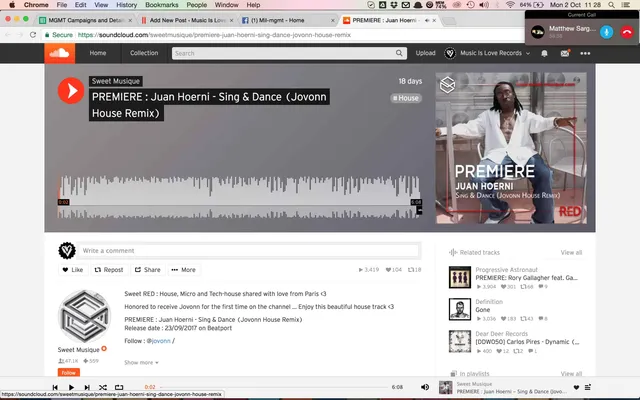Click the player bar track thumbnail

445,387
